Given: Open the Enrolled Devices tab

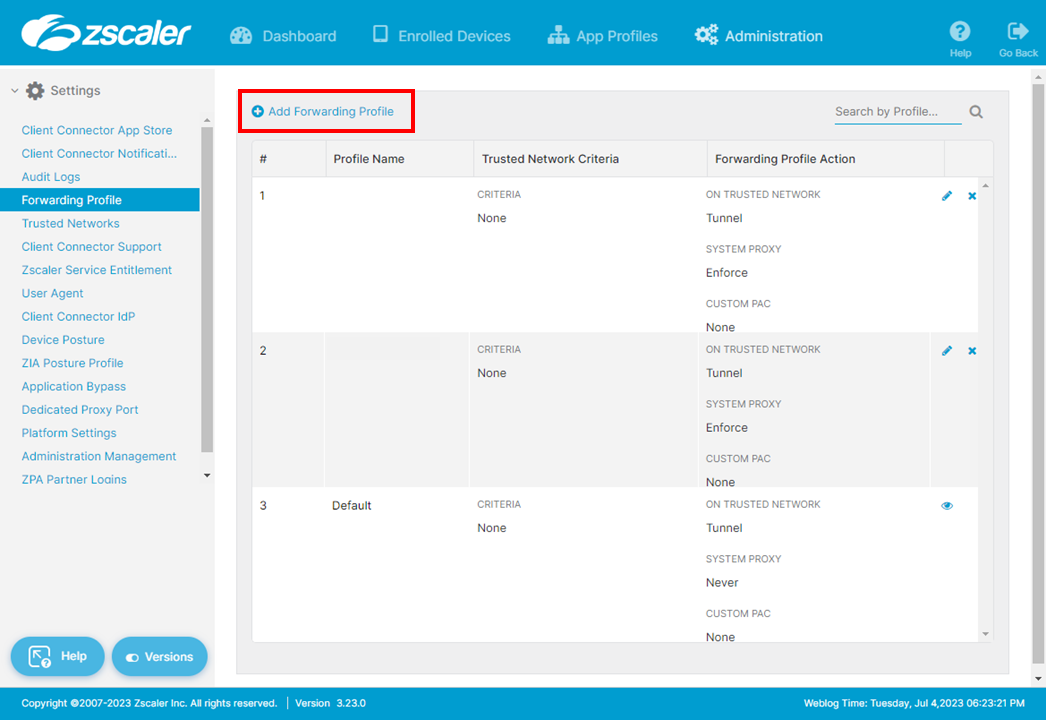Looking at the screenshot, I should point(442,35).
